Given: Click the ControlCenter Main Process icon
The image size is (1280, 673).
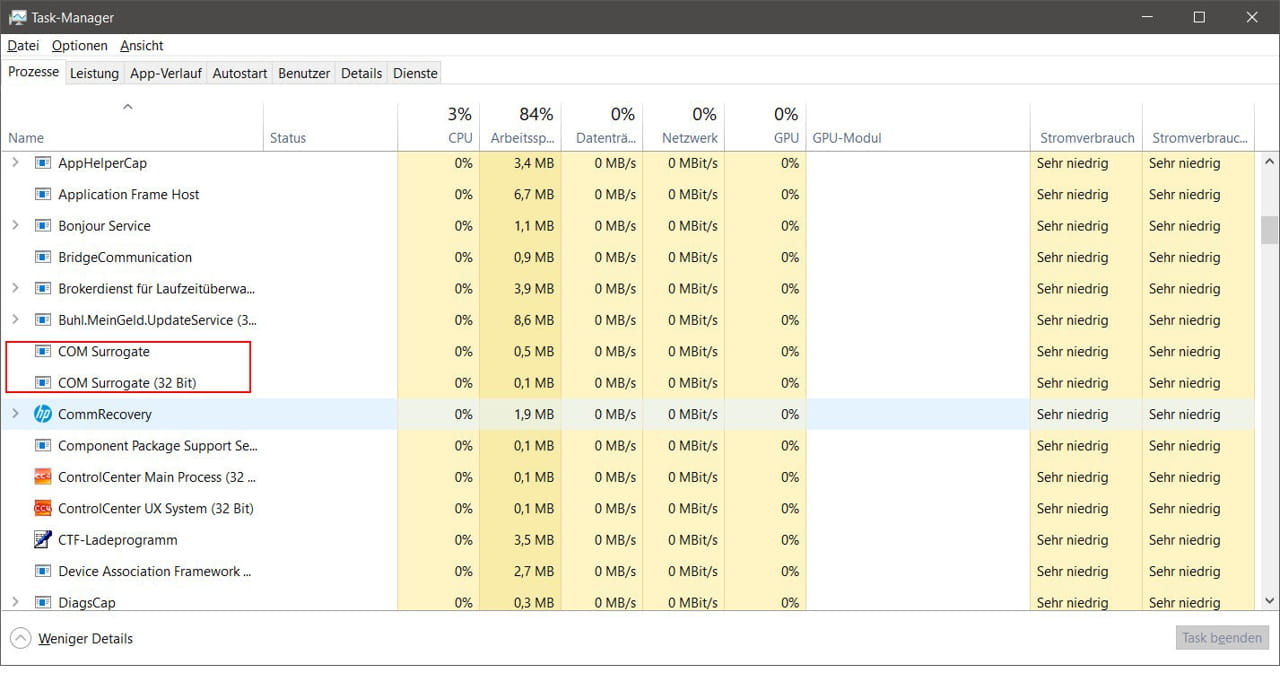Looking at the screenshot, I should point(41,477).
